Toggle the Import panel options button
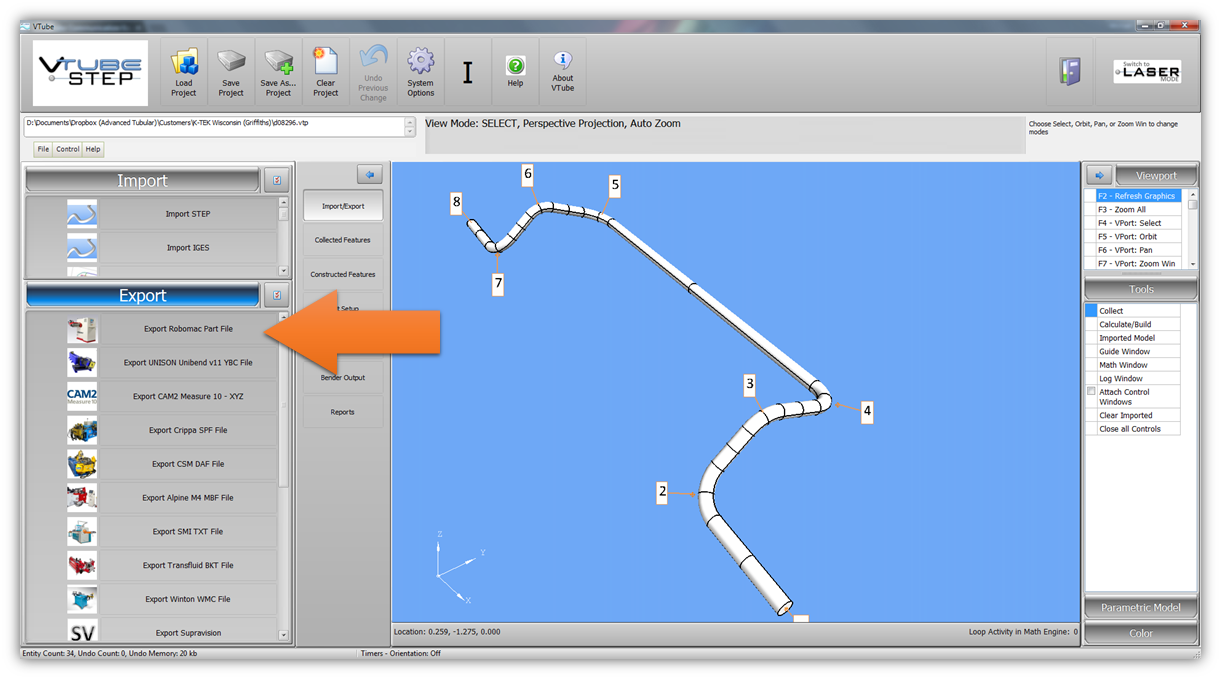The height and width of the screenshot is (679, 1221). (x=277, y=181)
